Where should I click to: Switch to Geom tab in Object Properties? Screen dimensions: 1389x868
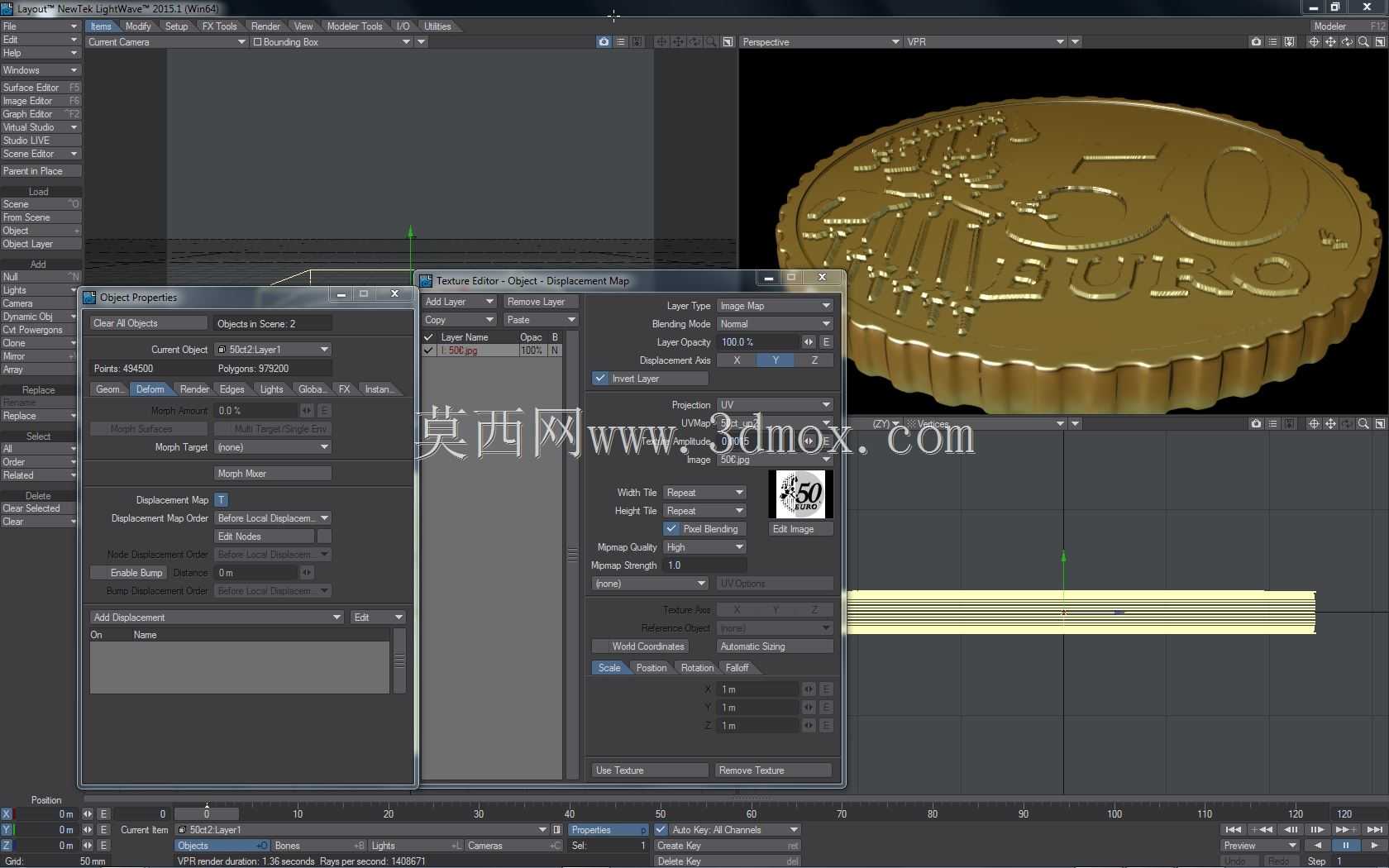pyautogui.click(x=108, y=389)
